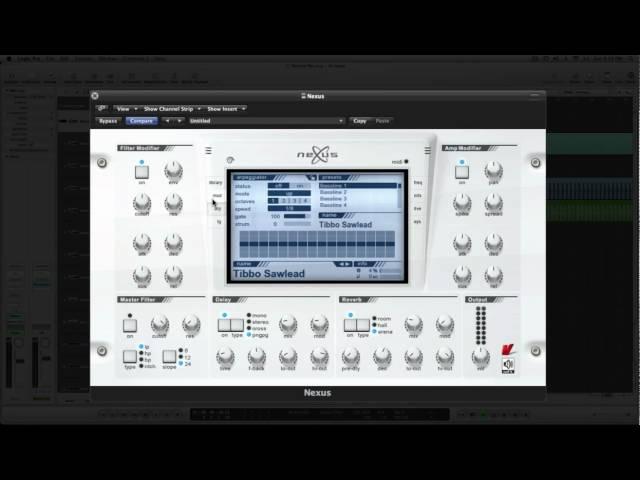The image size is (640, 480).
Task: Open the library tab
Action: (x=216, y=182)
